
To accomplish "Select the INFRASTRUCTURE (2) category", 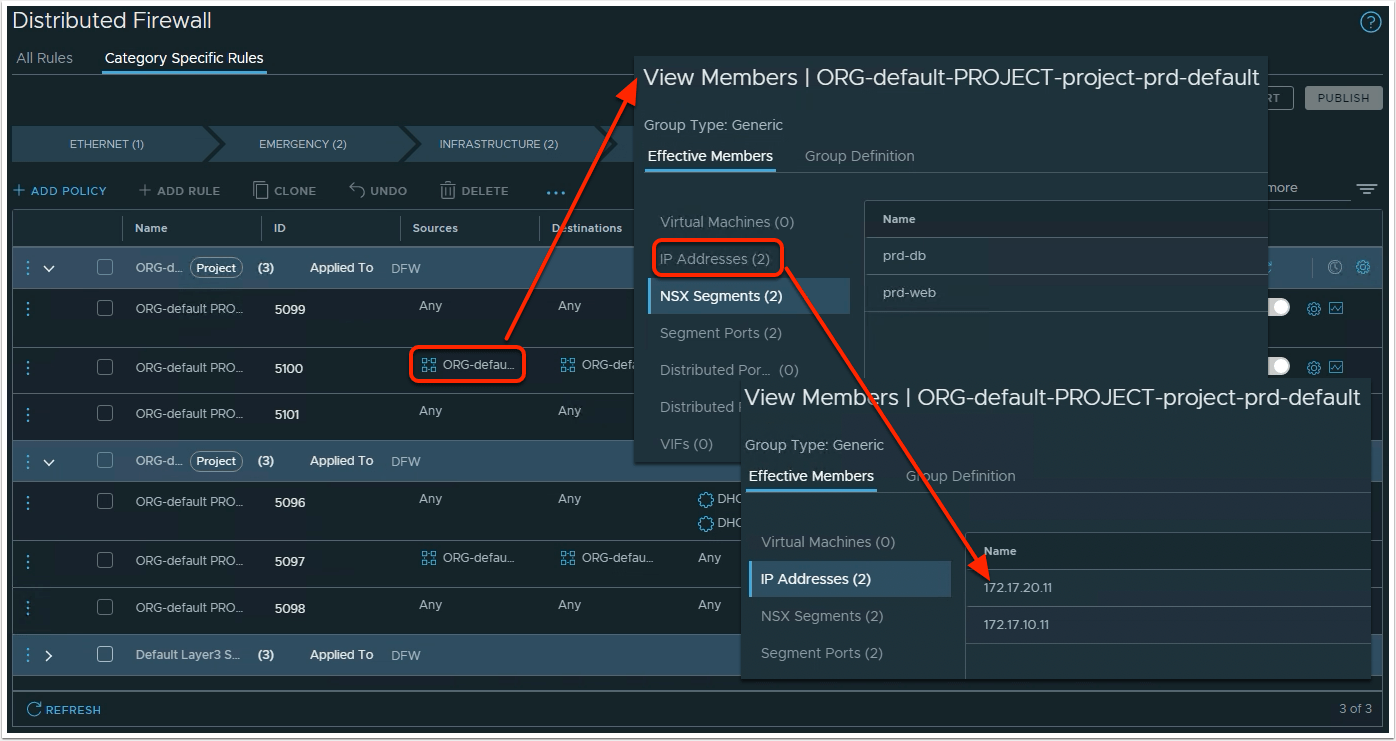I will coord(499,144).
